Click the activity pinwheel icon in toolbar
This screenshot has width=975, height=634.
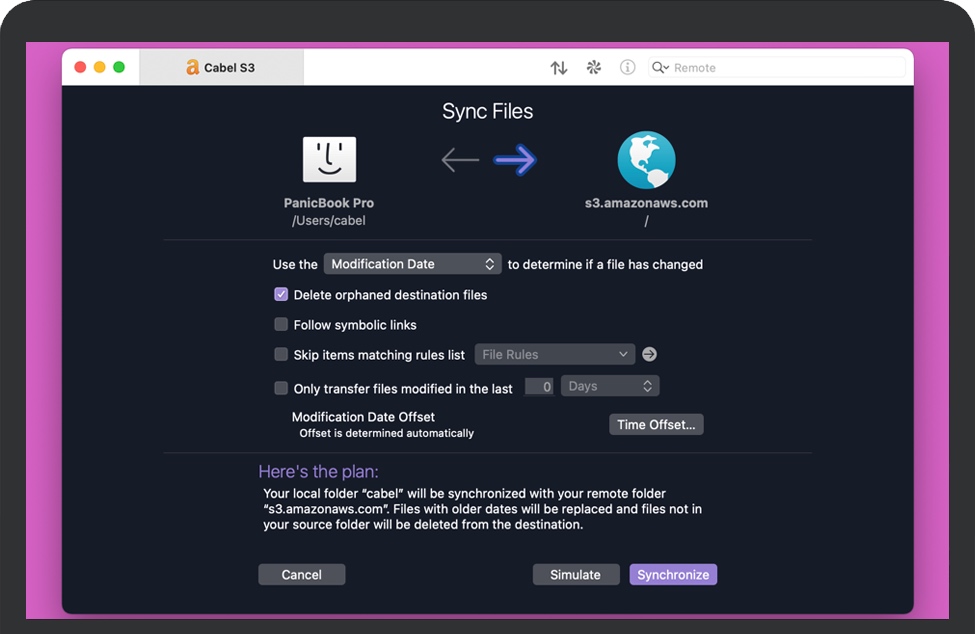593,68
